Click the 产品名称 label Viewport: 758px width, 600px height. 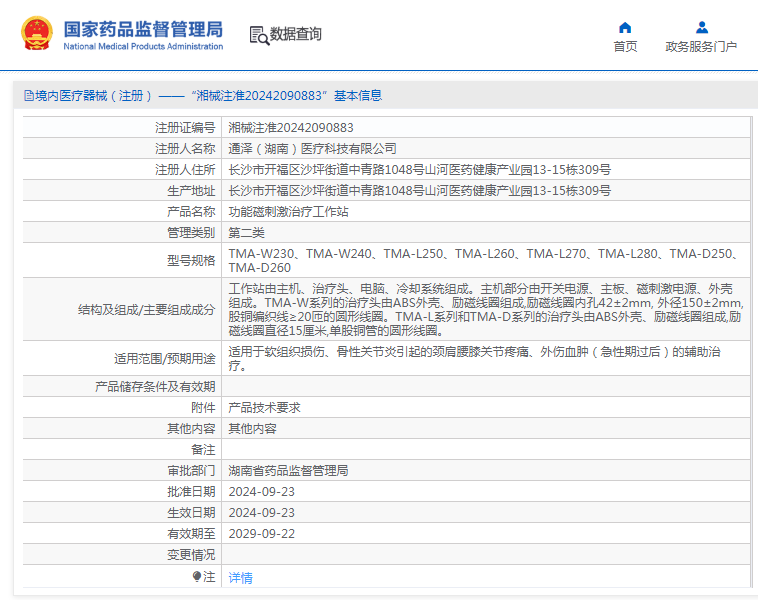click(191, 212)
